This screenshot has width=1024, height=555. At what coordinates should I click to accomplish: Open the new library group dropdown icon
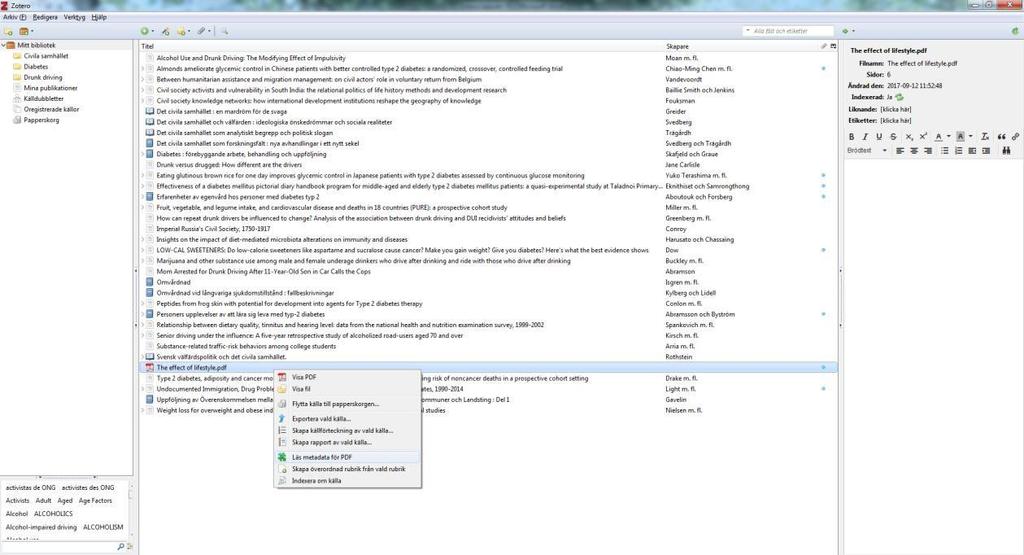point(26,31)
